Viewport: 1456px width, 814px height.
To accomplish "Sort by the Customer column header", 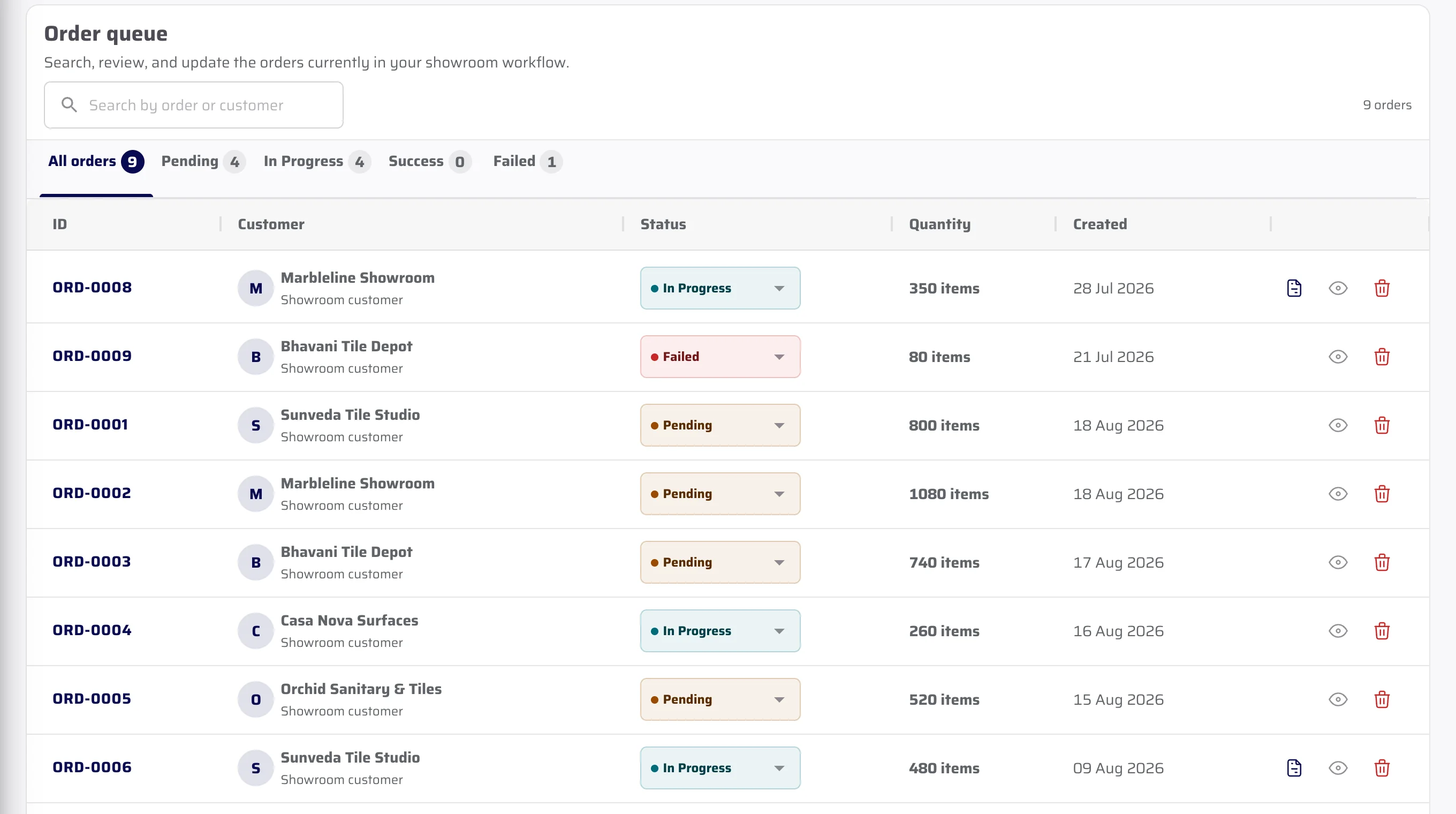I will [x=271, y=224].
